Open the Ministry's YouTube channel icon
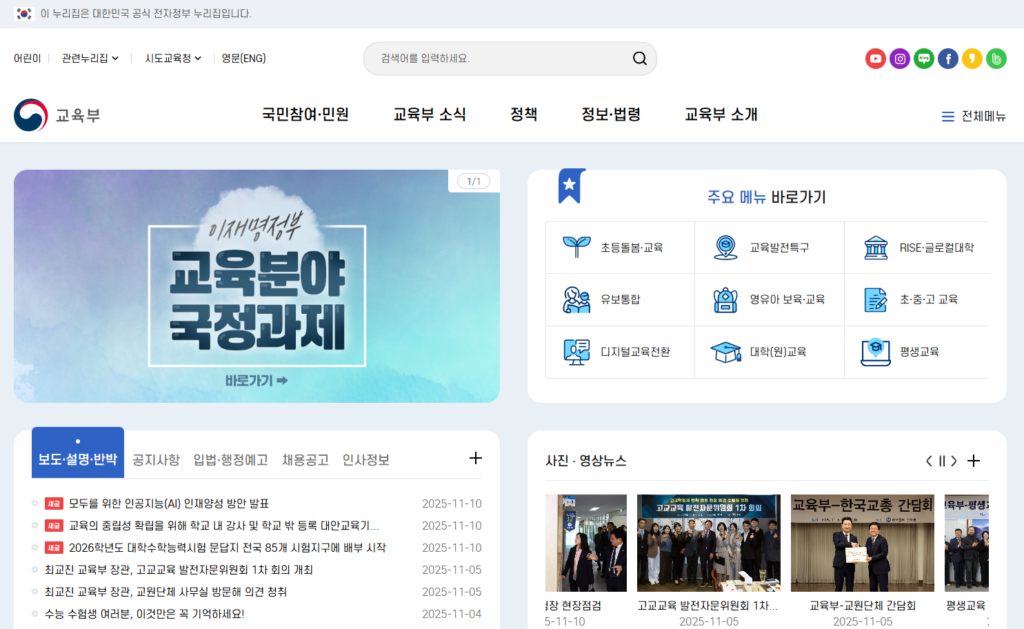Viewport: 1024px width, 629px height. (875, 59)
